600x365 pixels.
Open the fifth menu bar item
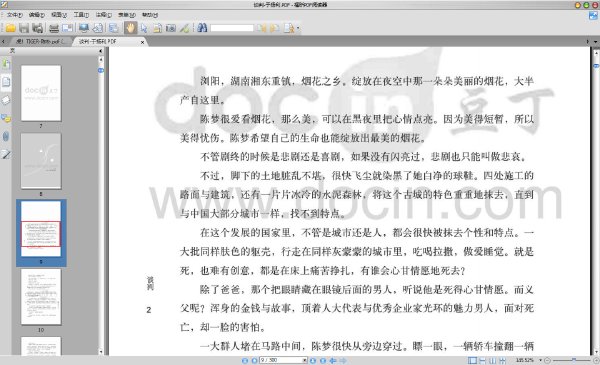click(x=104, y=15)
